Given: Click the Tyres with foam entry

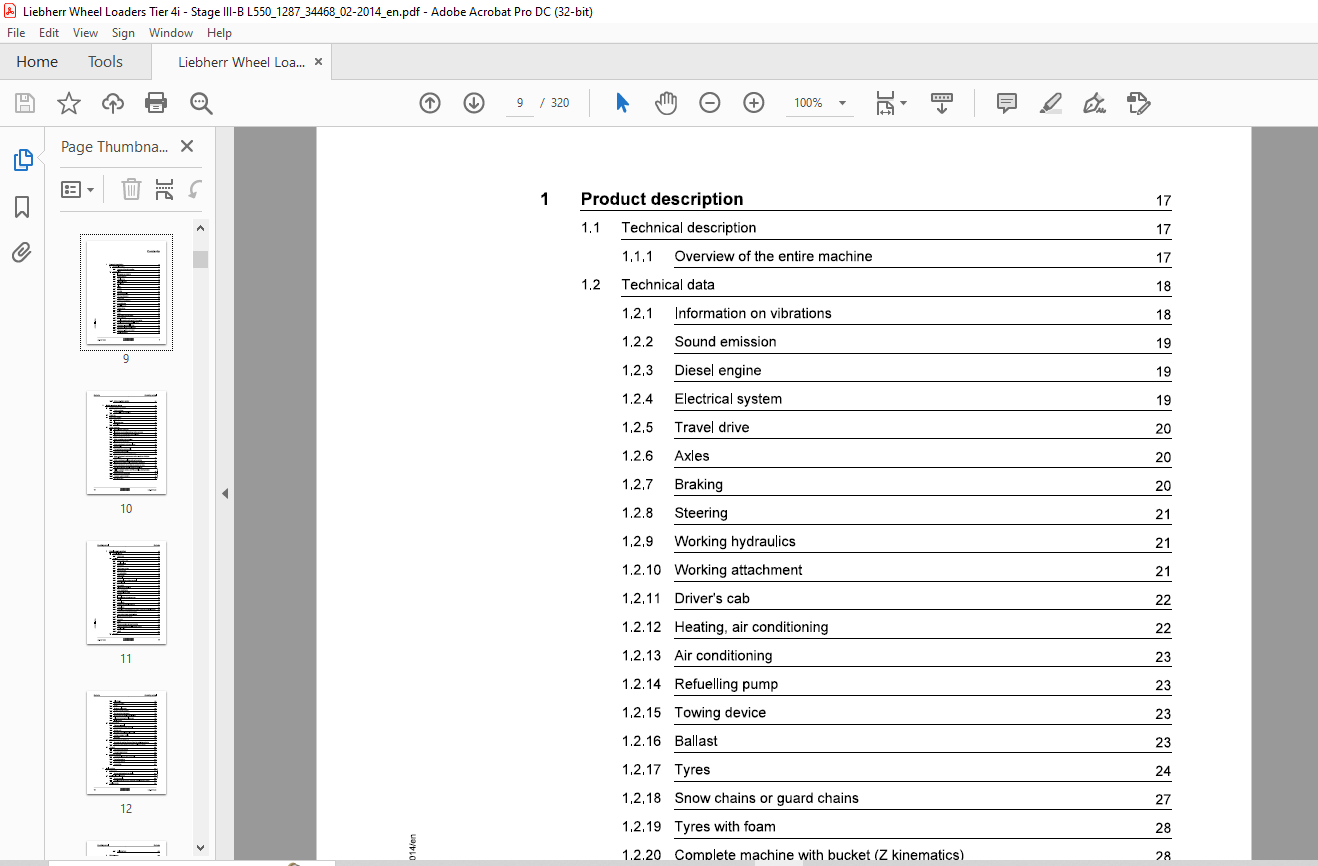Looking at the screenshot, I should (725, 827).
